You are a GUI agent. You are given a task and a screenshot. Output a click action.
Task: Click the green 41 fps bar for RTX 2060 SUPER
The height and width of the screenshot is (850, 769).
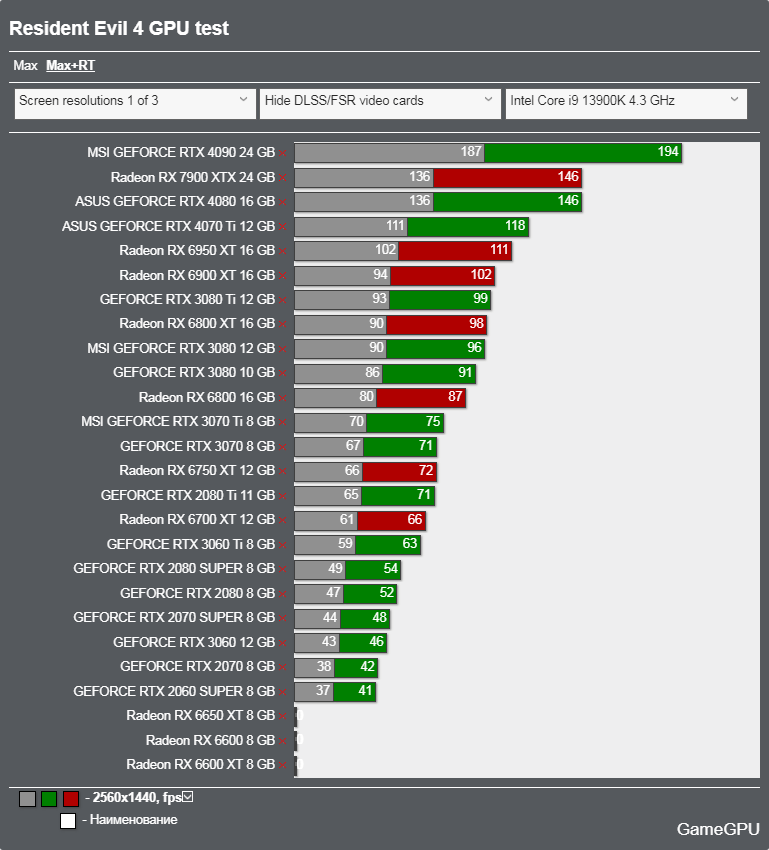pyautogui.click(x=354, y=691)
